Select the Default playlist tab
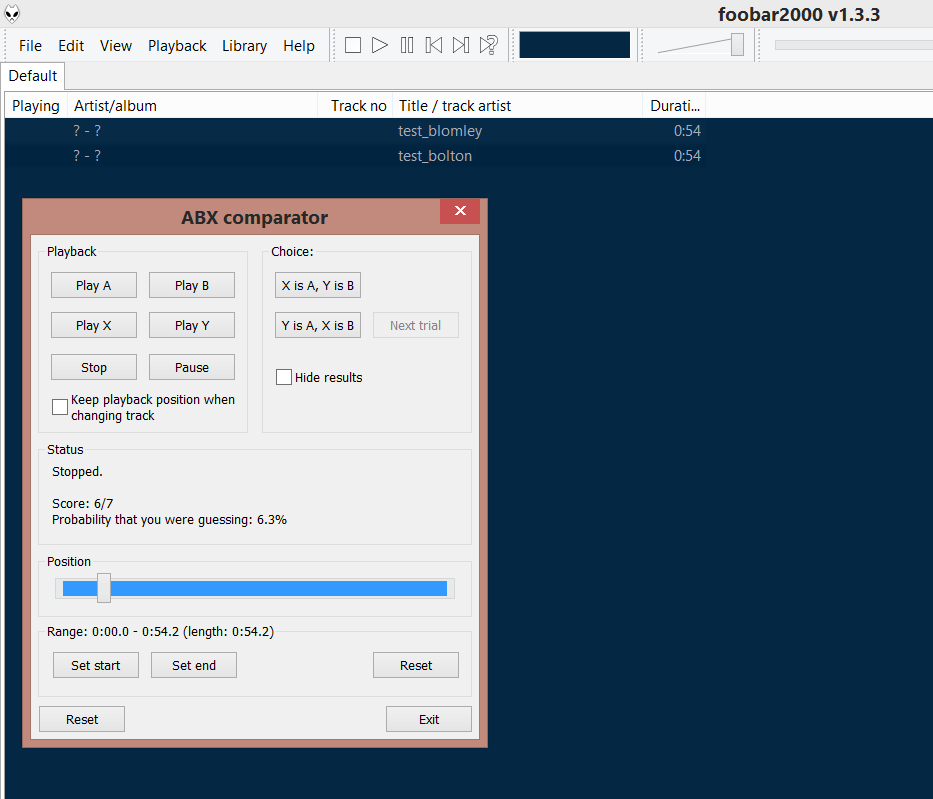This screenshot has width=933, height=799. (33, 76)
